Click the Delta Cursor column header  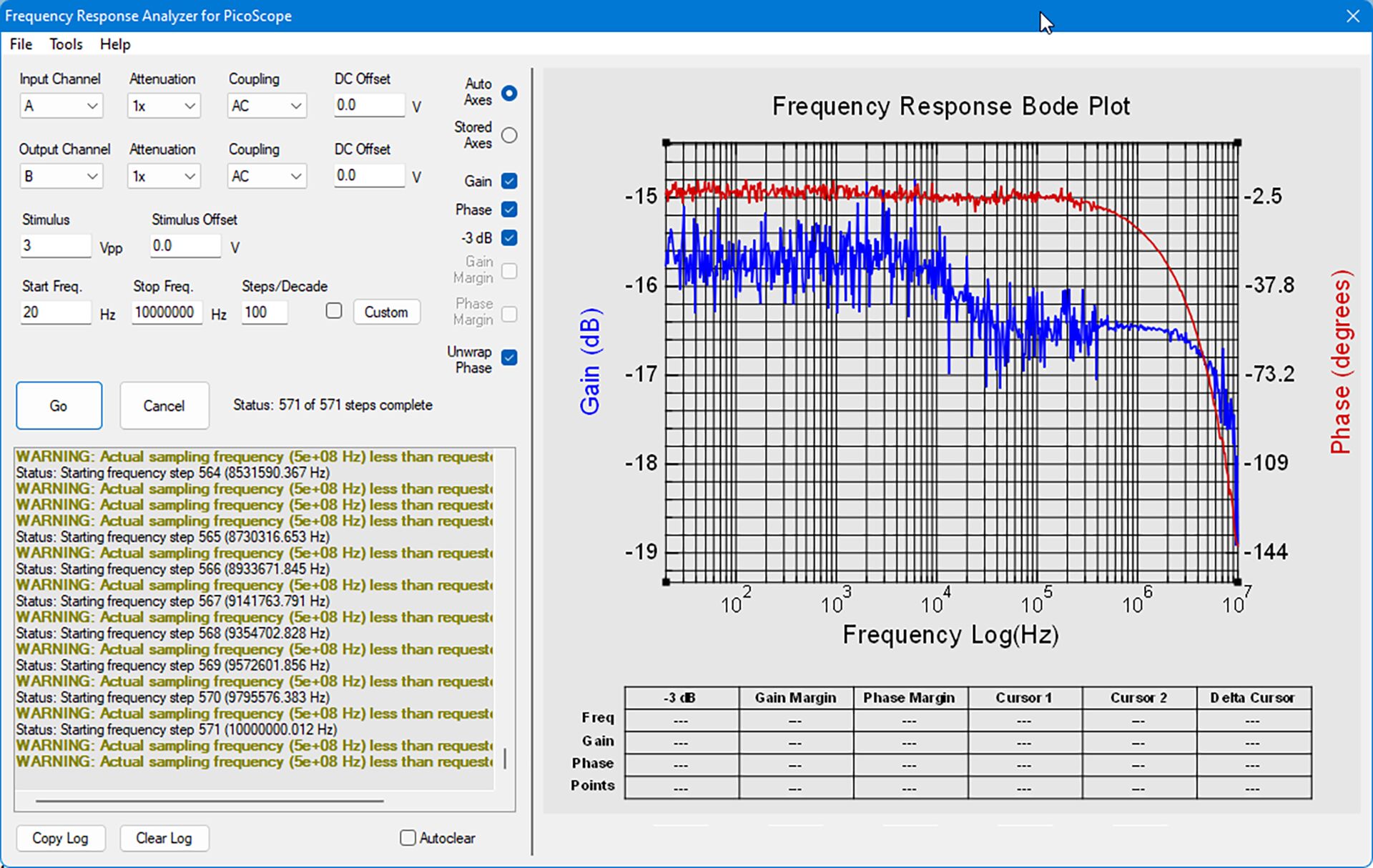tap(1253, 698)
